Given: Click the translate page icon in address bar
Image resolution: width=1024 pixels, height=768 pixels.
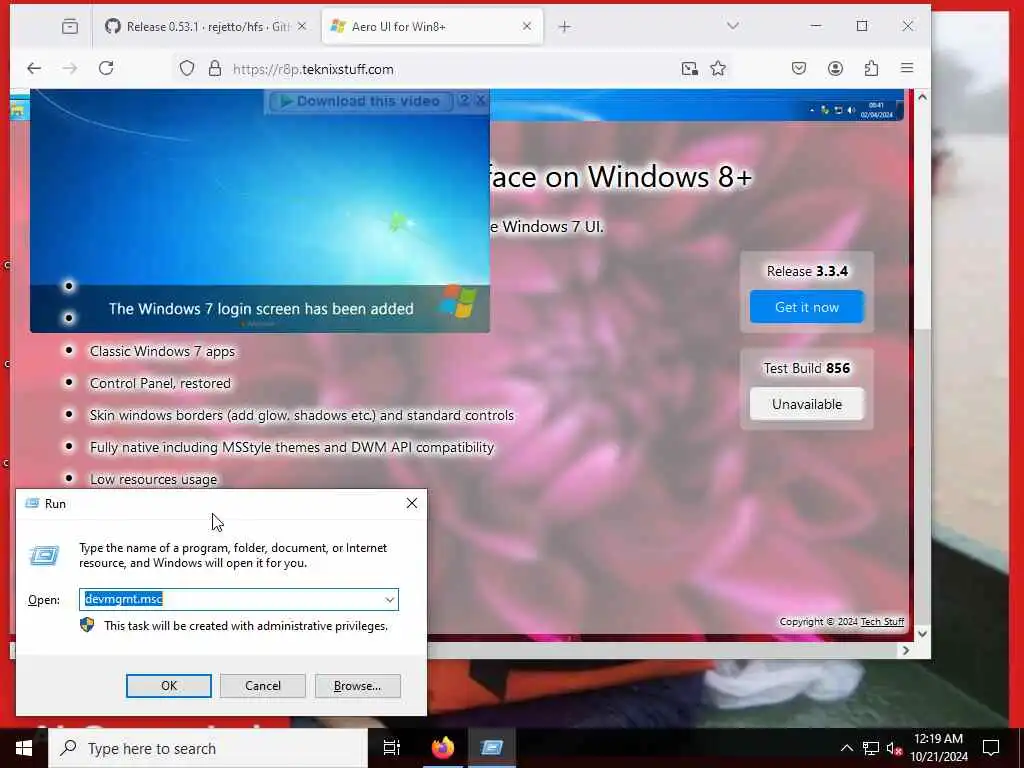Looking at the screenshot, I should click(690, 69).
